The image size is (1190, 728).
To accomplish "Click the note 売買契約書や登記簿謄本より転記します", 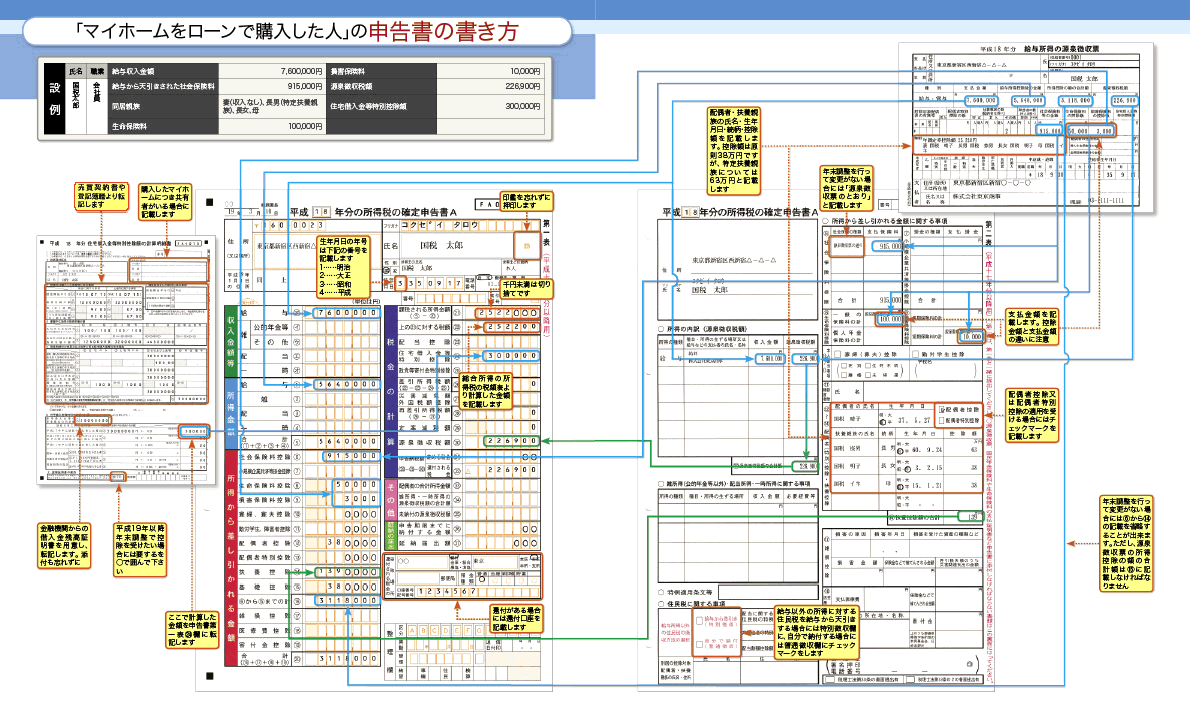I will click(101, 196).
